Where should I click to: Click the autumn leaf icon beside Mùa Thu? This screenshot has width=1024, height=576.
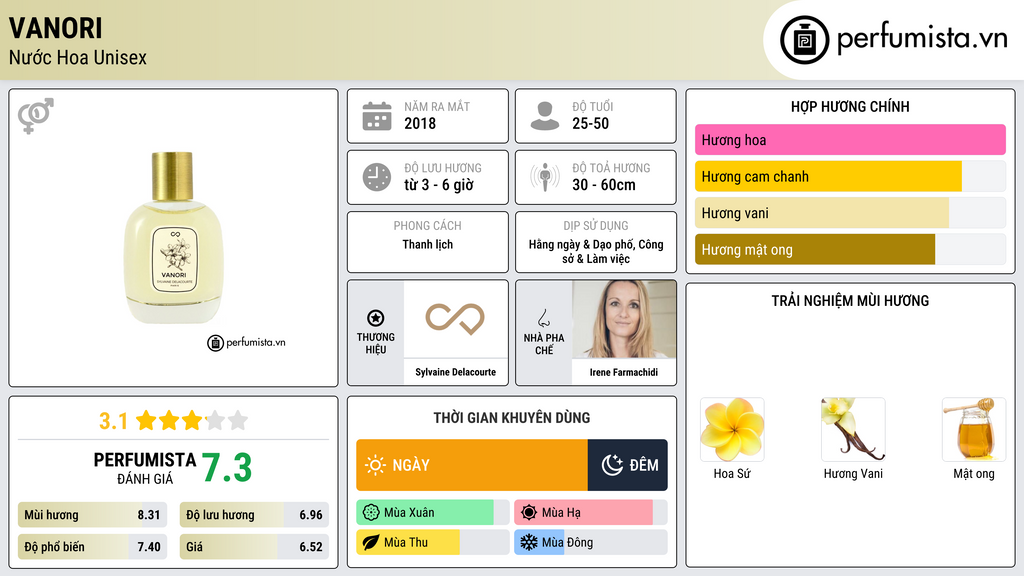(370, 542)
